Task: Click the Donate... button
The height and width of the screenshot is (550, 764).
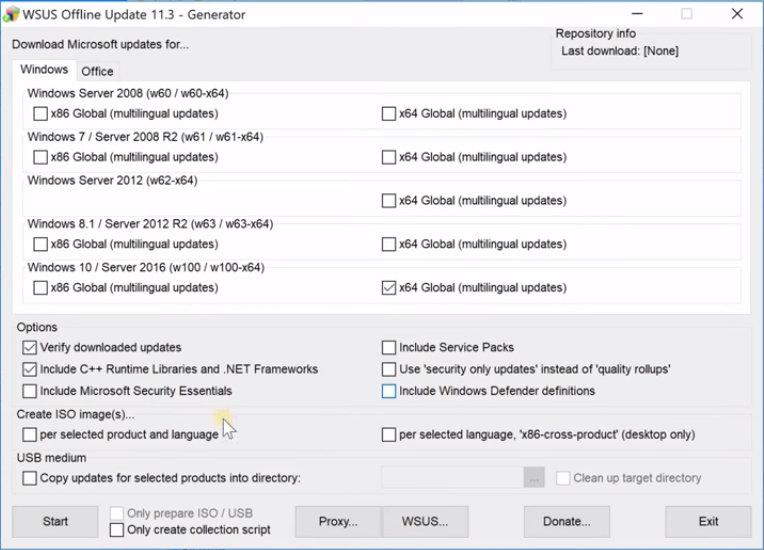Action: click(x=567, y=521)
